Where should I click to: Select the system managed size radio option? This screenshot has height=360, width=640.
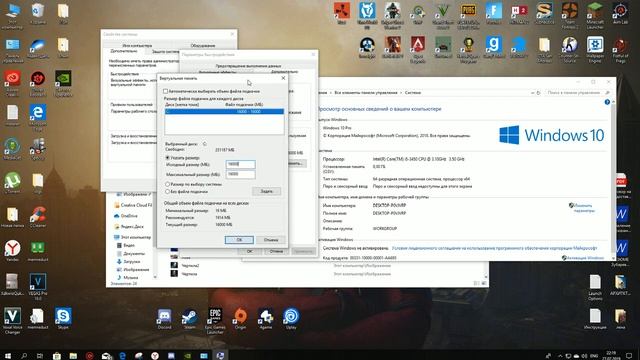[167, 184]
